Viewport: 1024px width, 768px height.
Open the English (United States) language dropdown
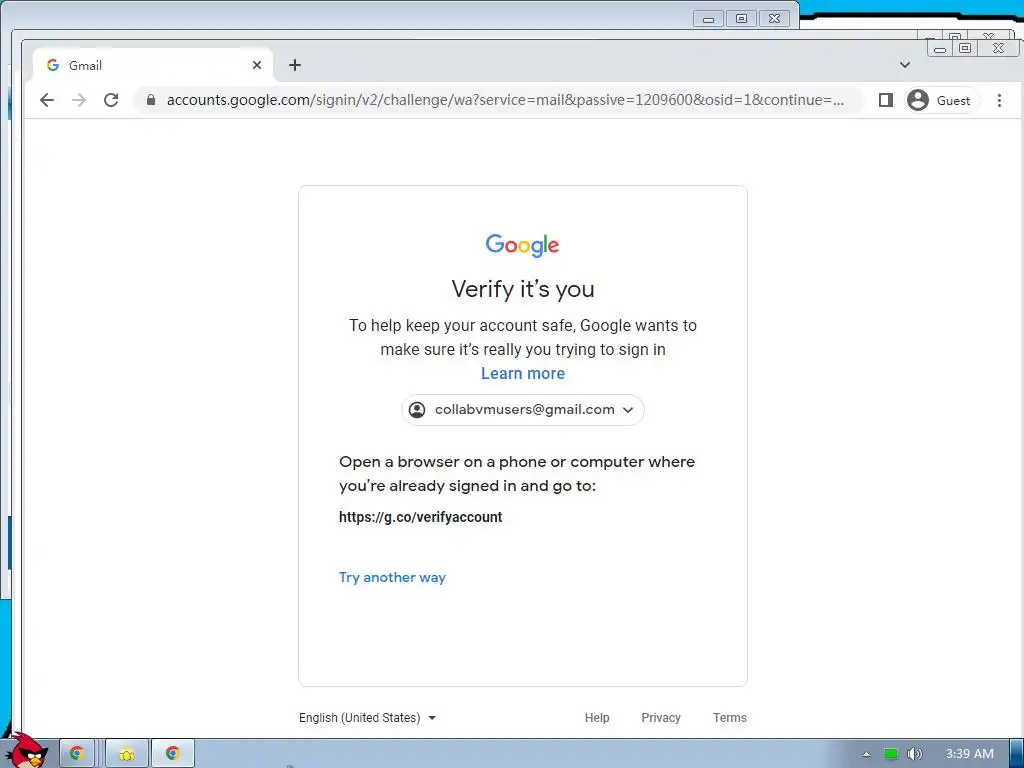coord(367,718)
